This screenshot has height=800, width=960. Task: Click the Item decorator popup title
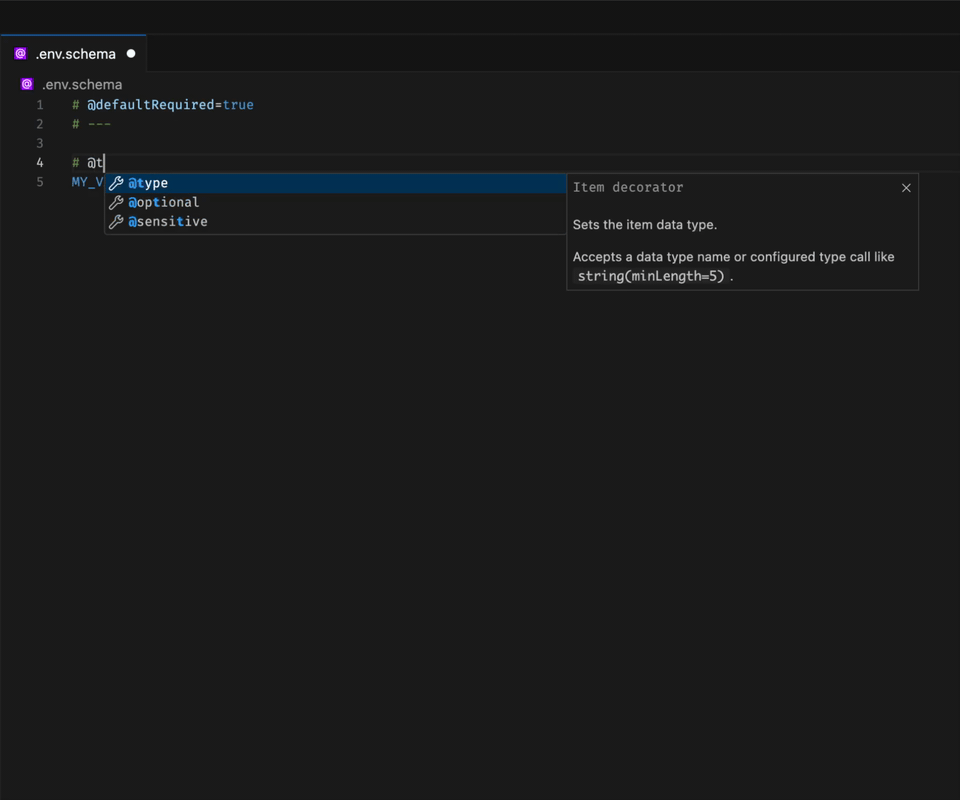(627, 187)
